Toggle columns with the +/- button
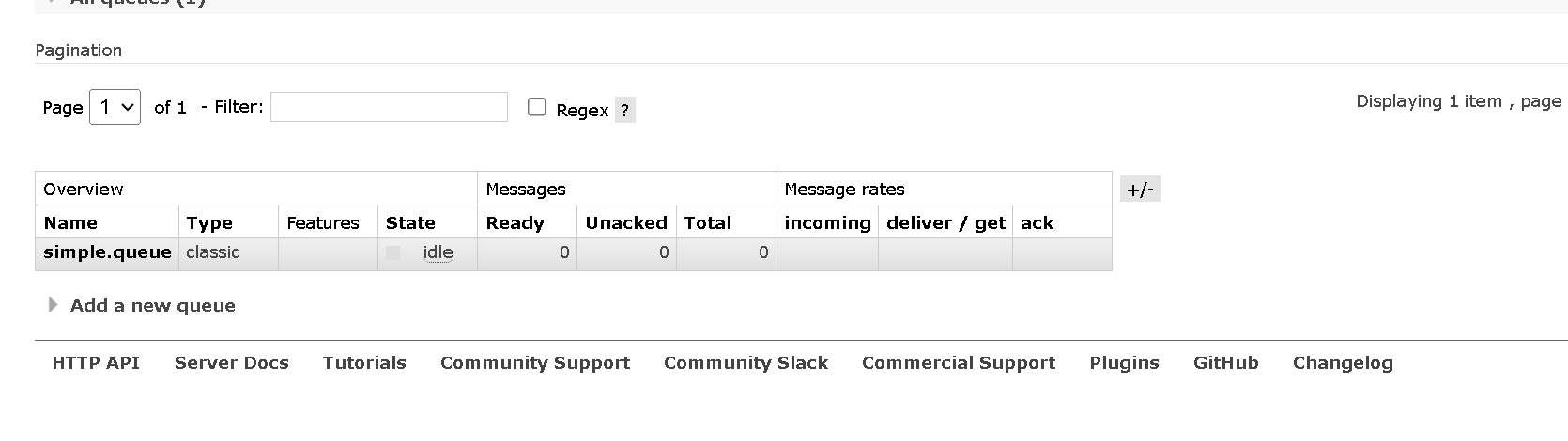This screenshot has height=441, width=1568. pos(1140,190)
